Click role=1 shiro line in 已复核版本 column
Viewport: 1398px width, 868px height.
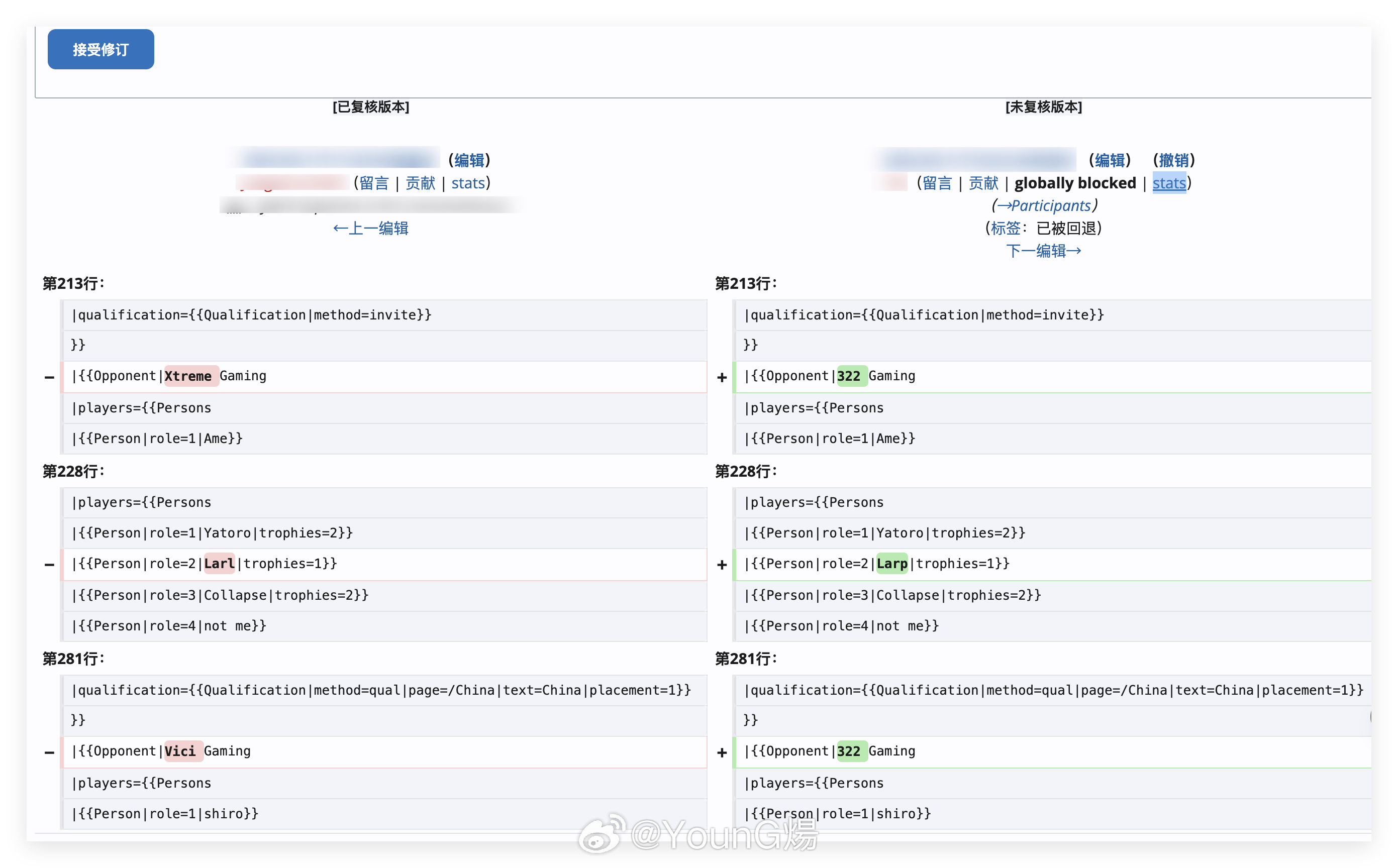click(384, 814)
